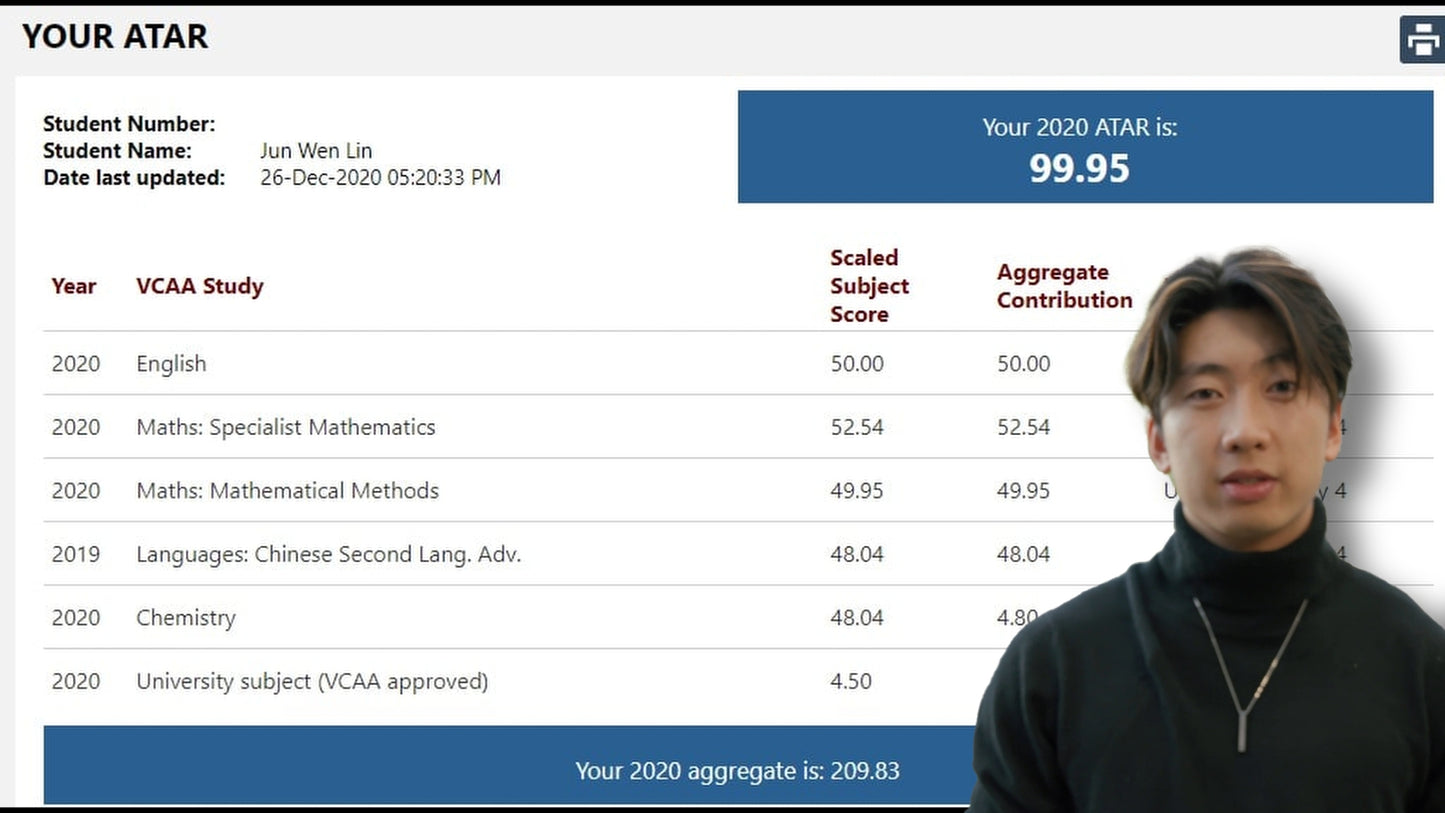Click the Year column header
This screenshot has height=813, width=1445.
[74, 286]
